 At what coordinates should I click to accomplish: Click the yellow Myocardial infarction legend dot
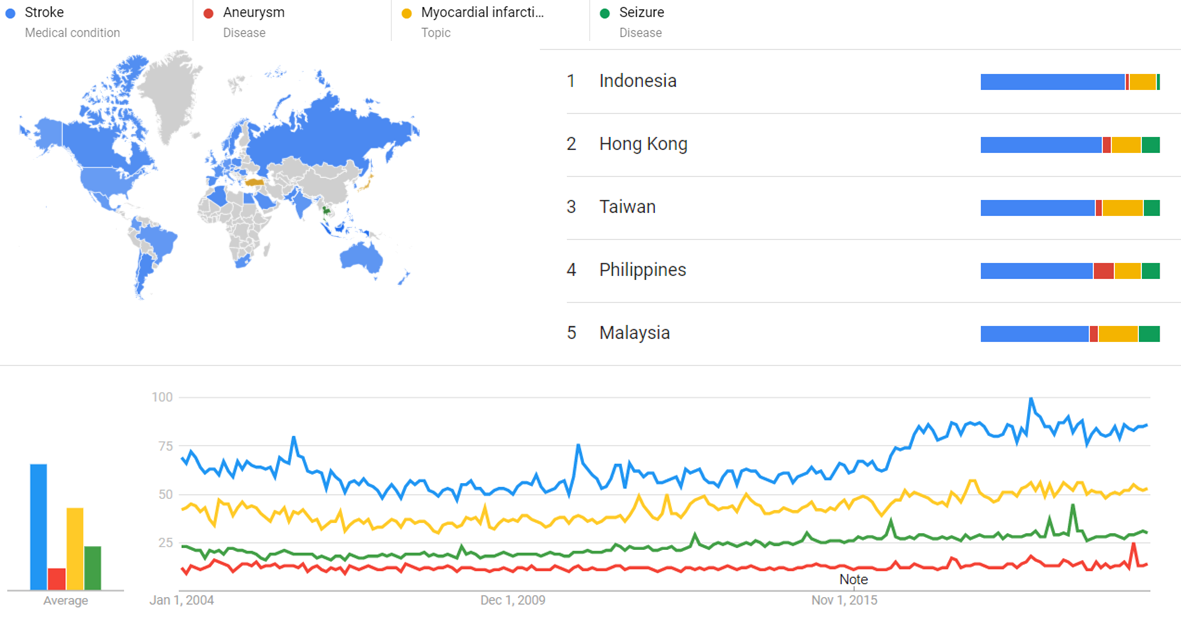407,13
